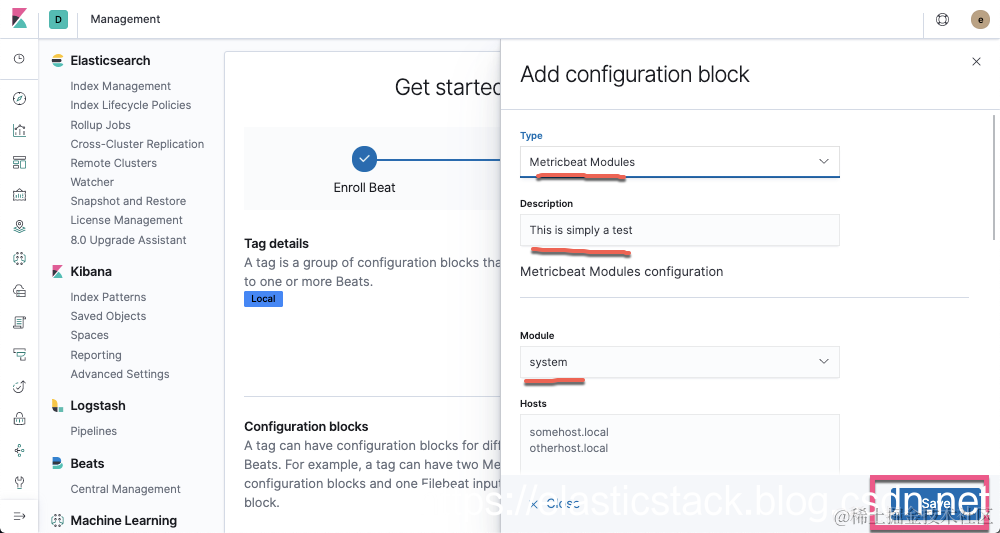Open the help lifebuoy icon in header

(x=942, y=19)
